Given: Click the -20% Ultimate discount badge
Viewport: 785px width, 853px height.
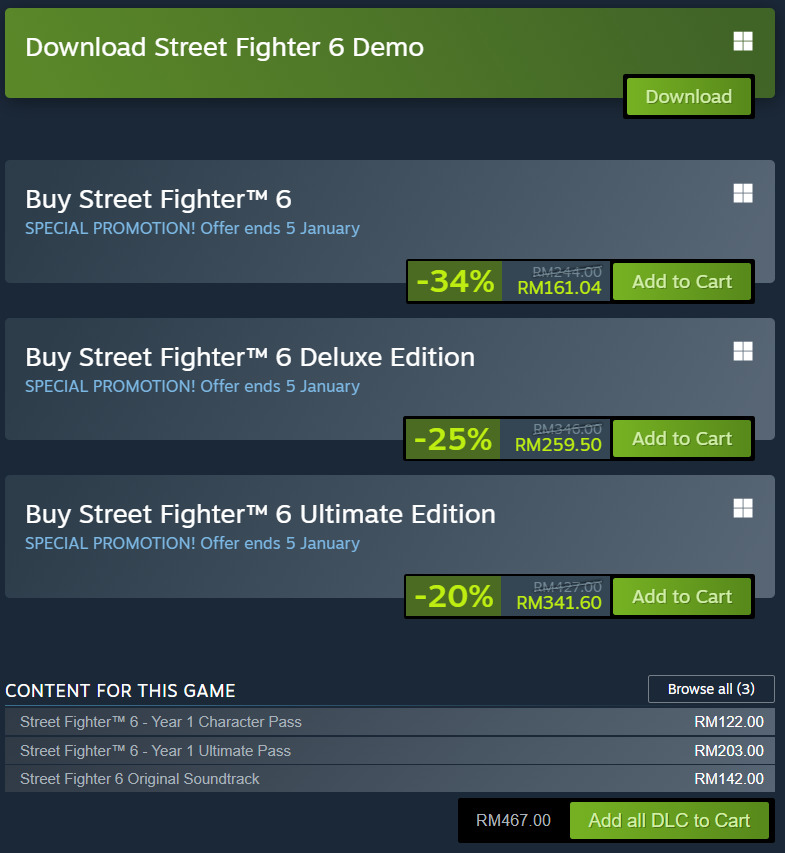Looking at the screenshot, I should [453, 597].
